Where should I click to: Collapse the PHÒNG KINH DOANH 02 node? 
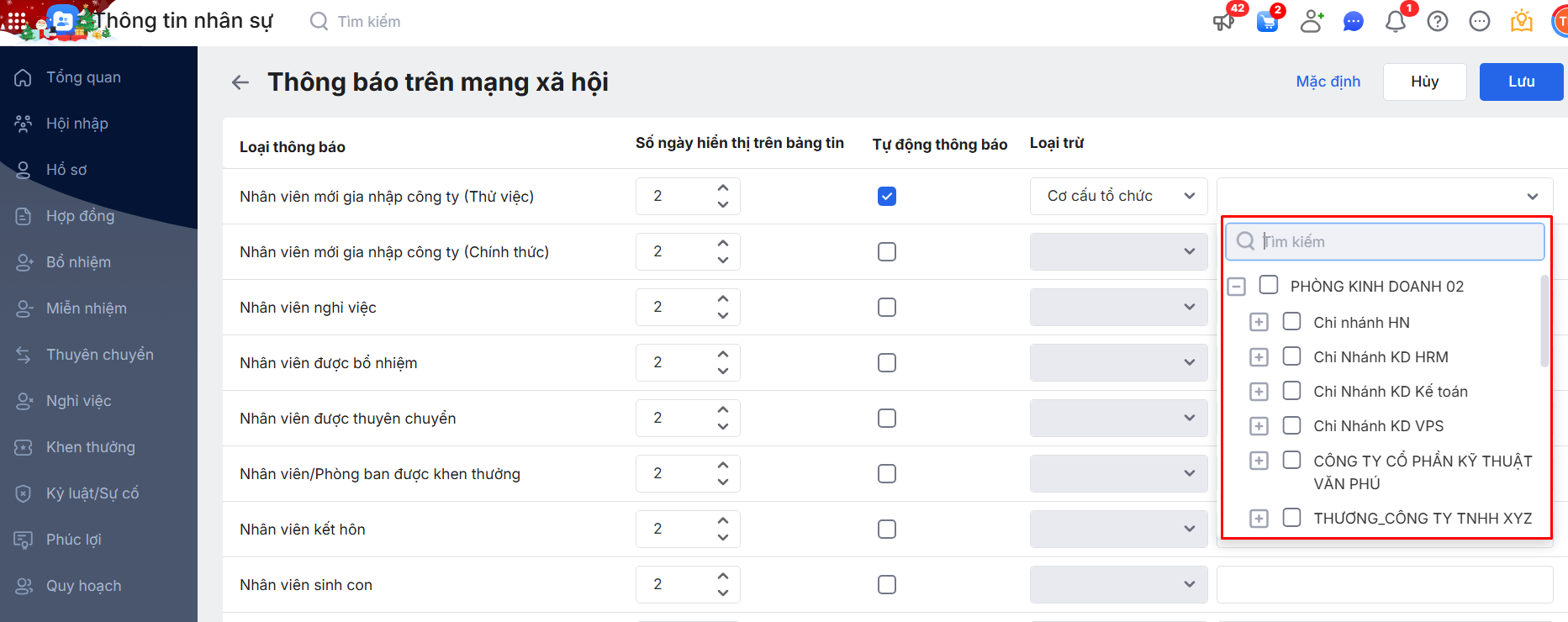tap(1236, 287)
